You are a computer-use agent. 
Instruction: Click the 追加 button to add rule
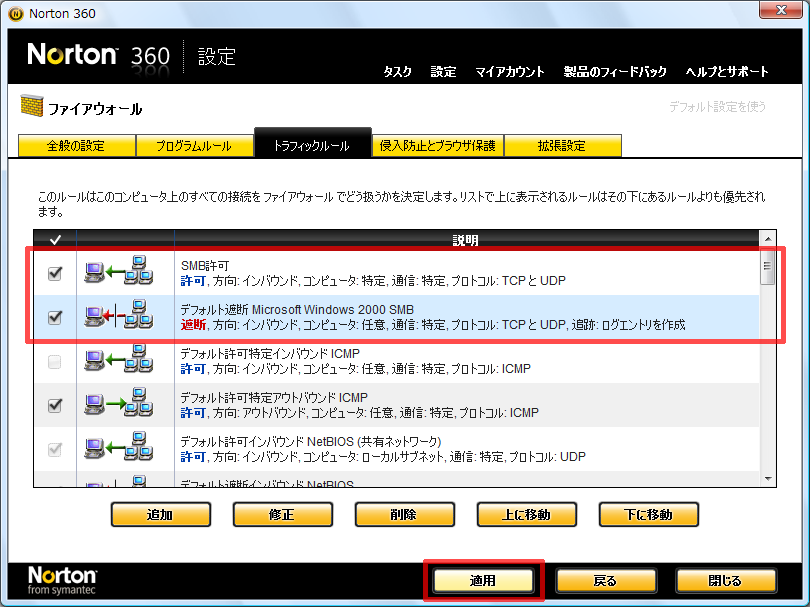pyautogui.click(x=160, y=515)
